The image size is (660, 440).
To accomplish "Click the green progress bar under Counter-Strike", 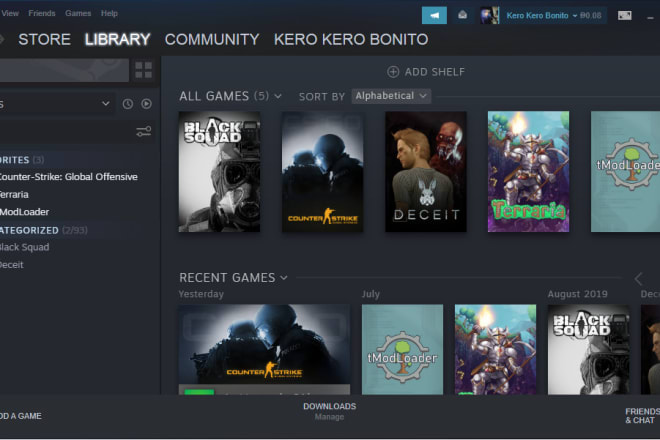I will pyautogui.click(x=199, y=392).
